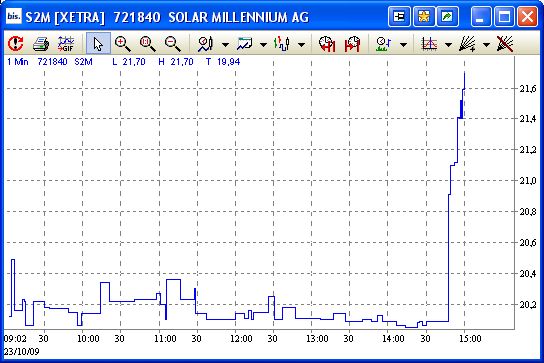This screenshot has height=363, width=544.
Task: Click the '1 Min' interval label
Action: click(17, 62)
